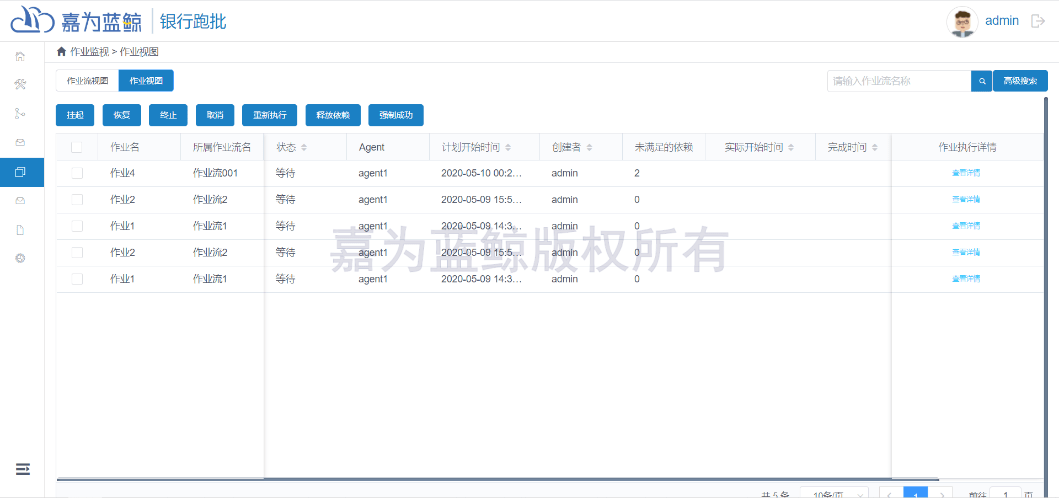Switch to the 作业流视图 tab
1059x498 pixels.
pyautogui.click(x=87, y=81)
